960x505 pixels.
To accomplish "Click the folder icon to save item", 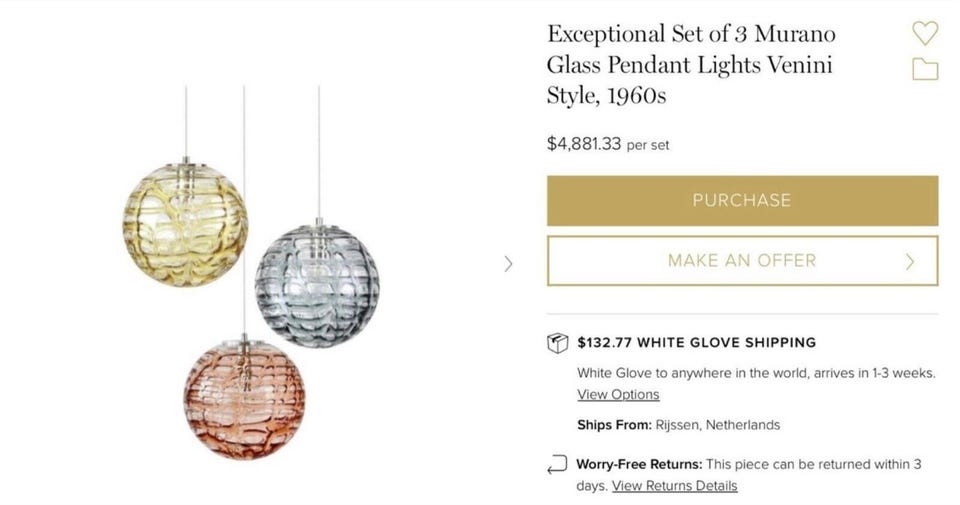I will (925, 69).
